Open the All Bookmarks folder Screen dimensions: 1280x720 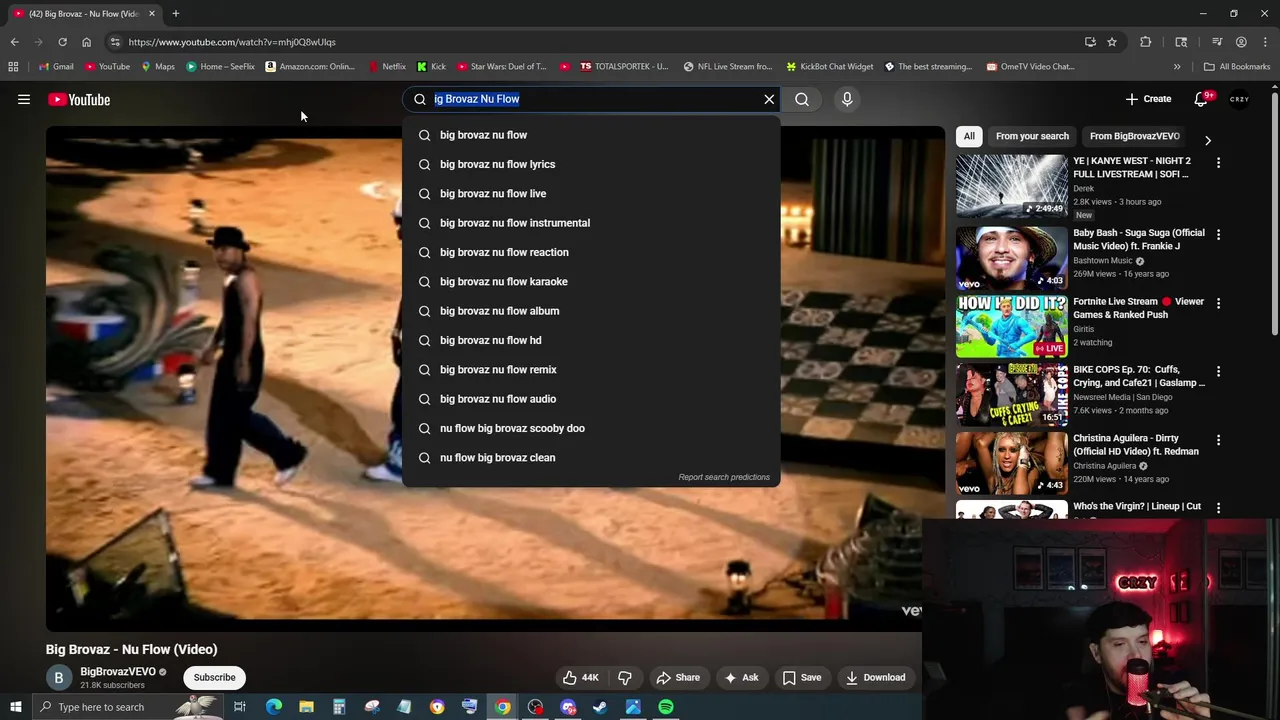click(x=1237, y=67)
